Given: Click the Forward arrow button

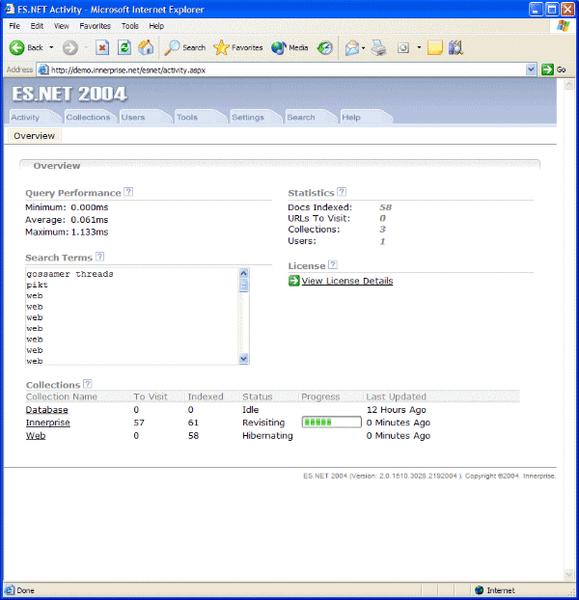Looking at the screenshot, I should coord(70,48).
